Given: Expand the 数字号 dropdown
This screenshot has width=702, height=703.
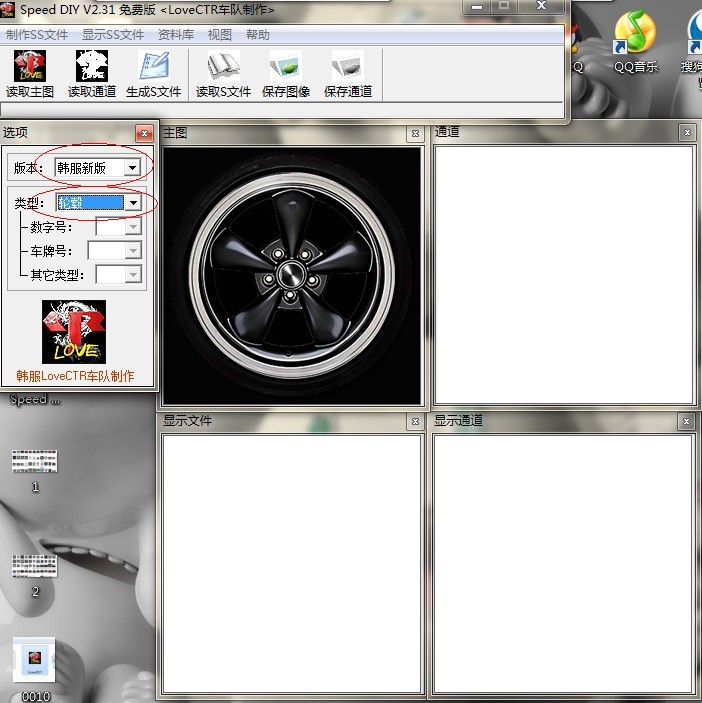Looking at the screenshot, I should pyautogui.click(x=133, y=227).
